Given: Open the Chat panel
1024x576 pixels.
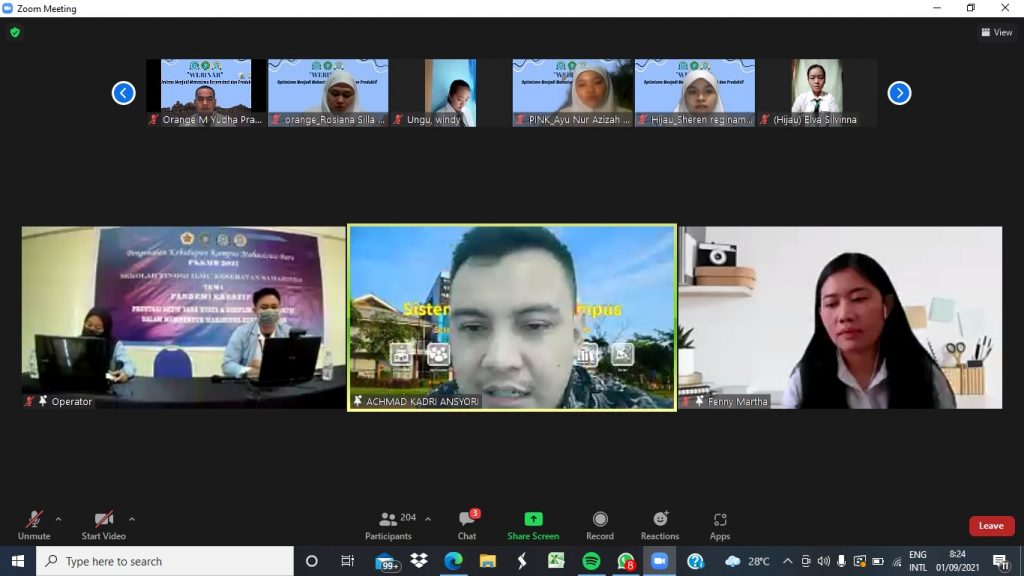Looking at the screenshot, I should 467,520.
